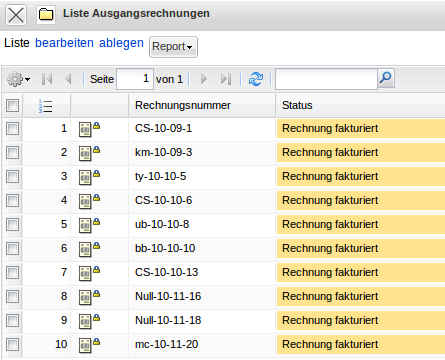Click the previous page arrow
This screenshot has width=445, height=360.
(x=68, y=79)
